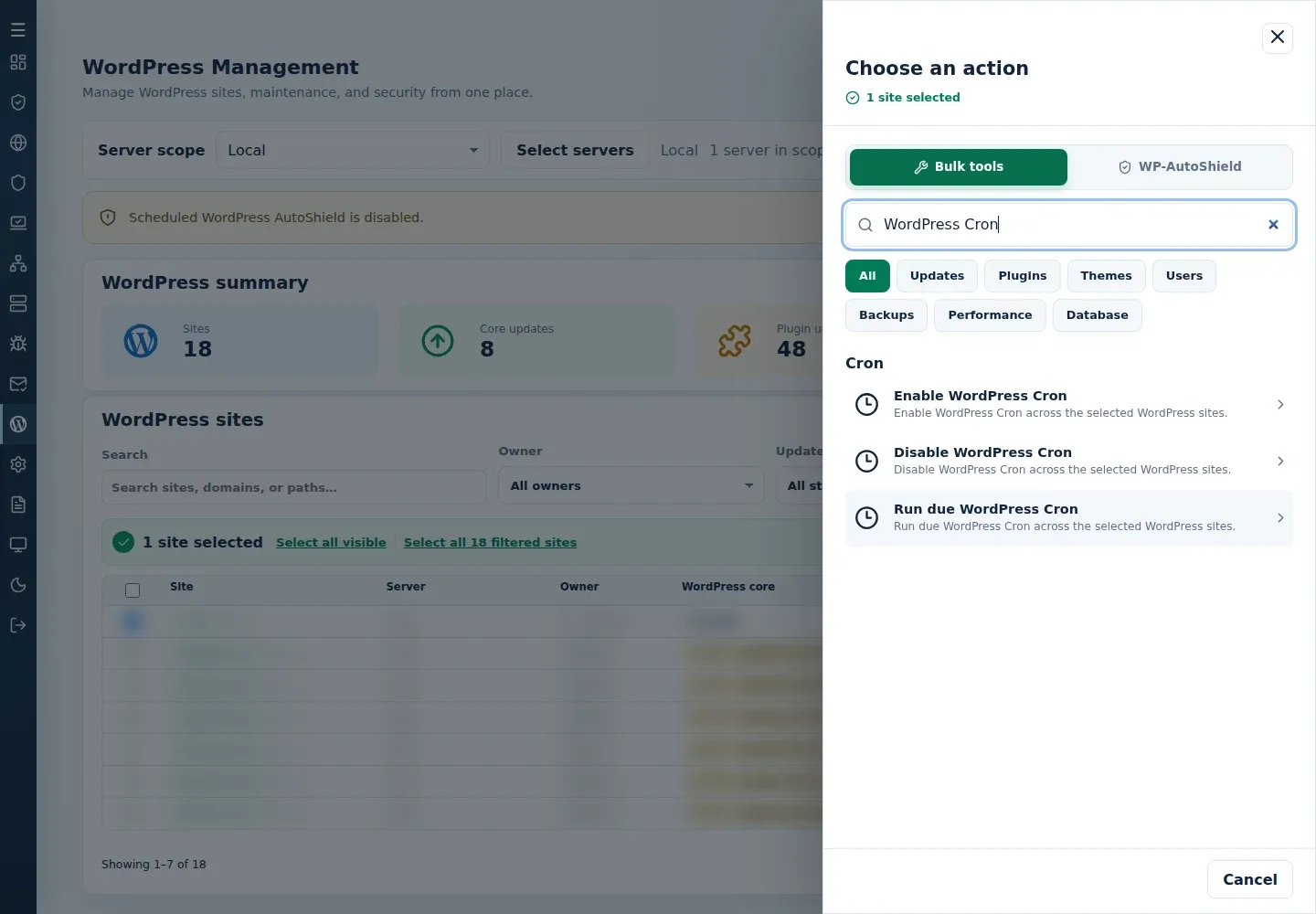Open the settings gear icon in sidebar

click(x=18, y=464)
